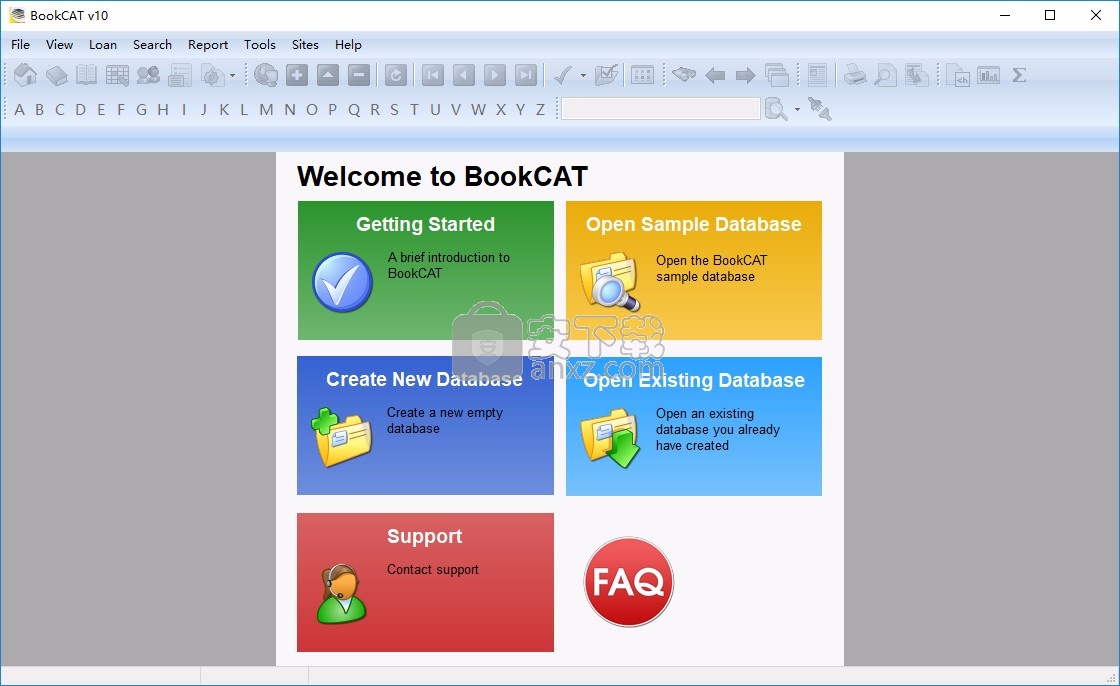1120x686 pixels.
Task: Open the Report menu
Action: tap(208, 44)
